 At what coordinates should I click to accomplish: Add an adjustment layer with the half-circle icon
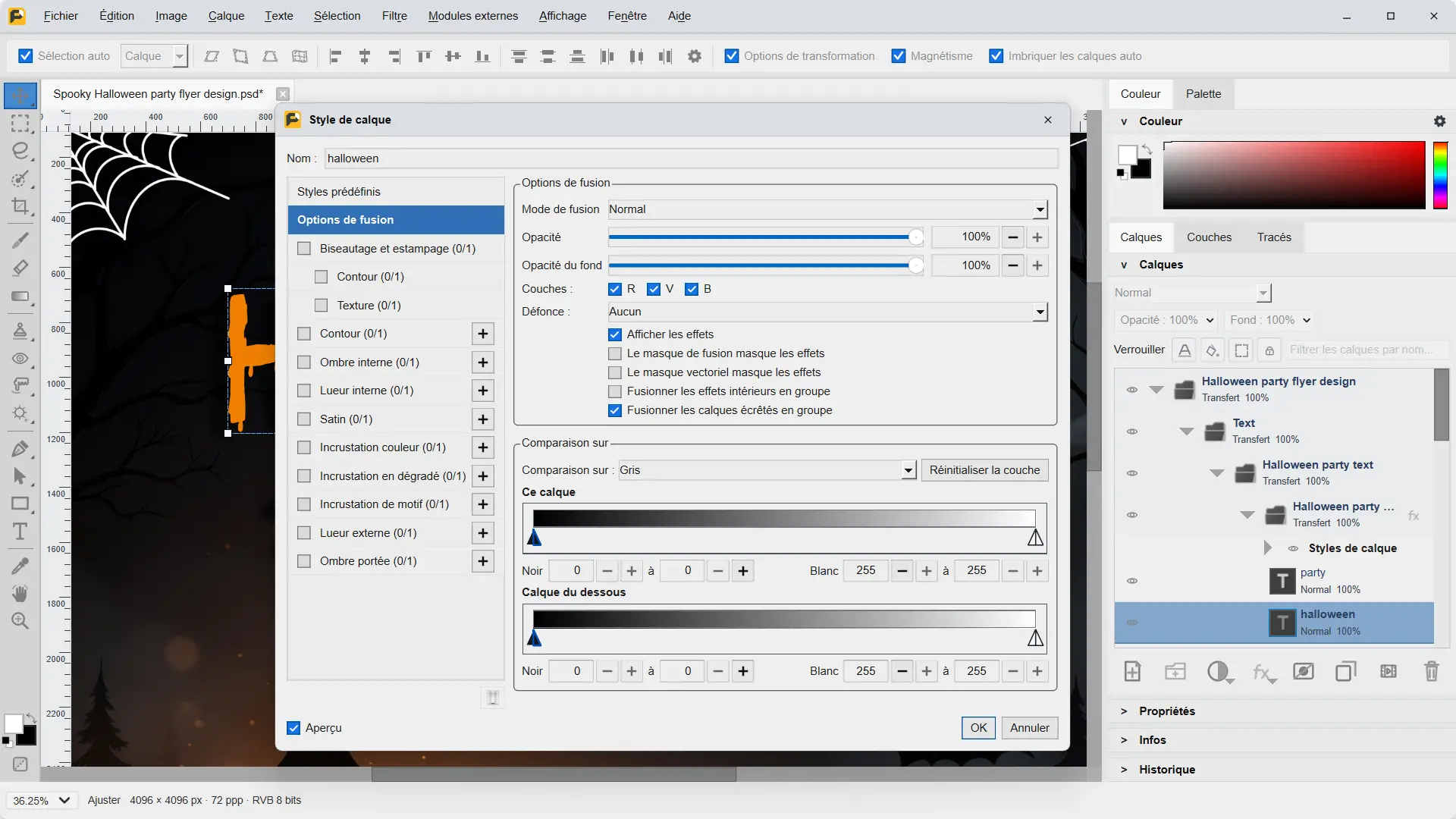1219,672
